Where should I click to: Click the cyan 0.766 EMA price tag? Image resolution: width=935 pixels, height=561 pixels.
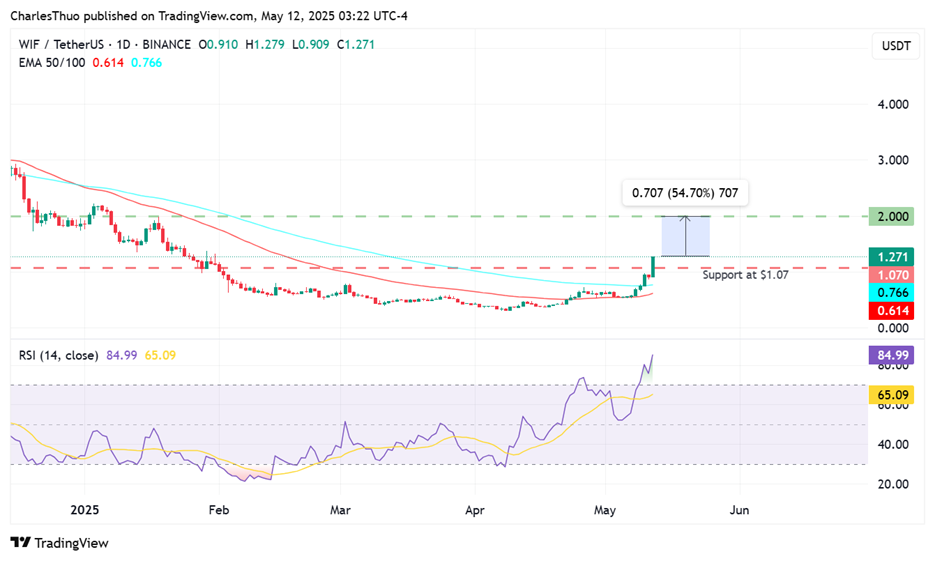892,292
